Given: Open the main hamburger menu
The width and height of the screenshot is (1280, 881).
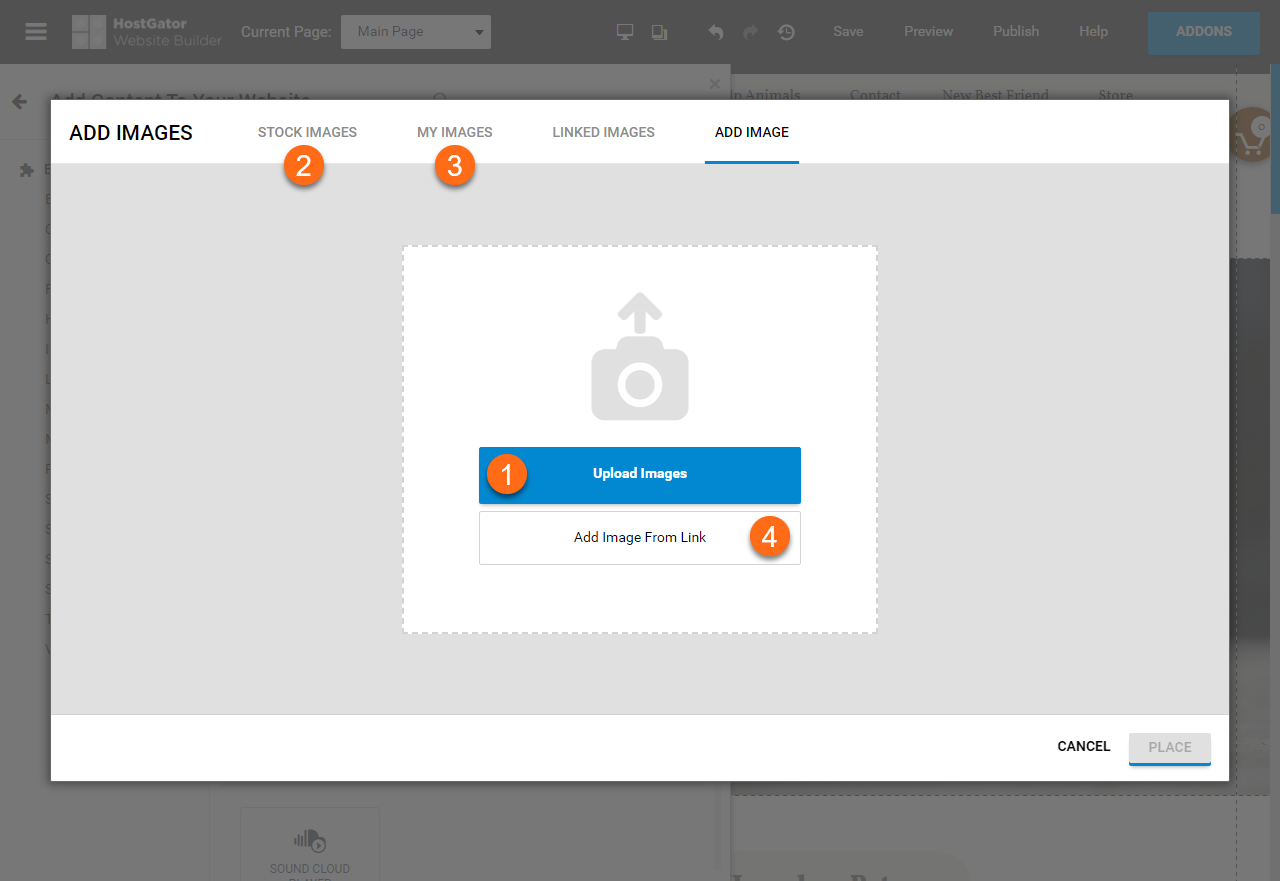Looking at the screenshot, I should tap(36, 31).
